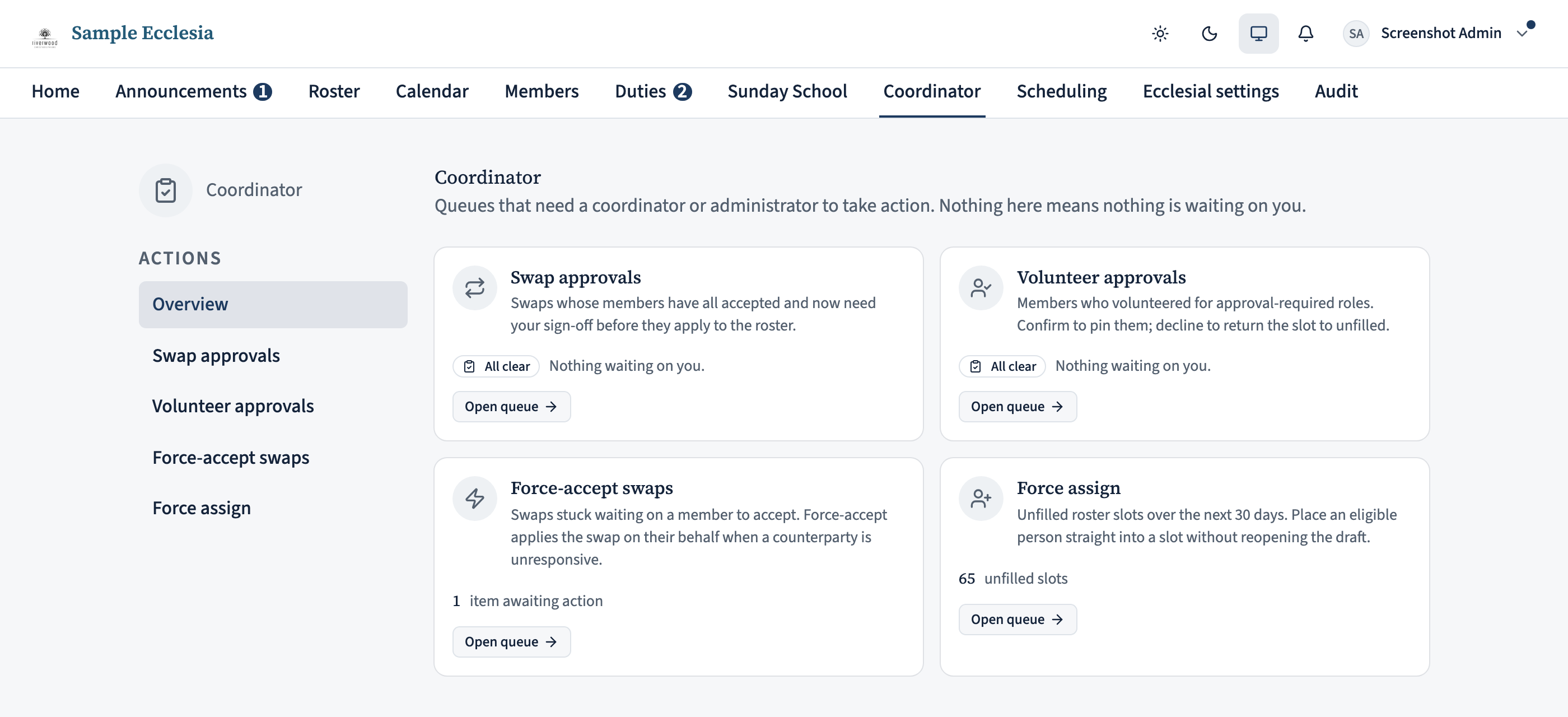Open queue for Volunteer approvals
This screenshot has width=1568, height=717.
point(1017,407)
